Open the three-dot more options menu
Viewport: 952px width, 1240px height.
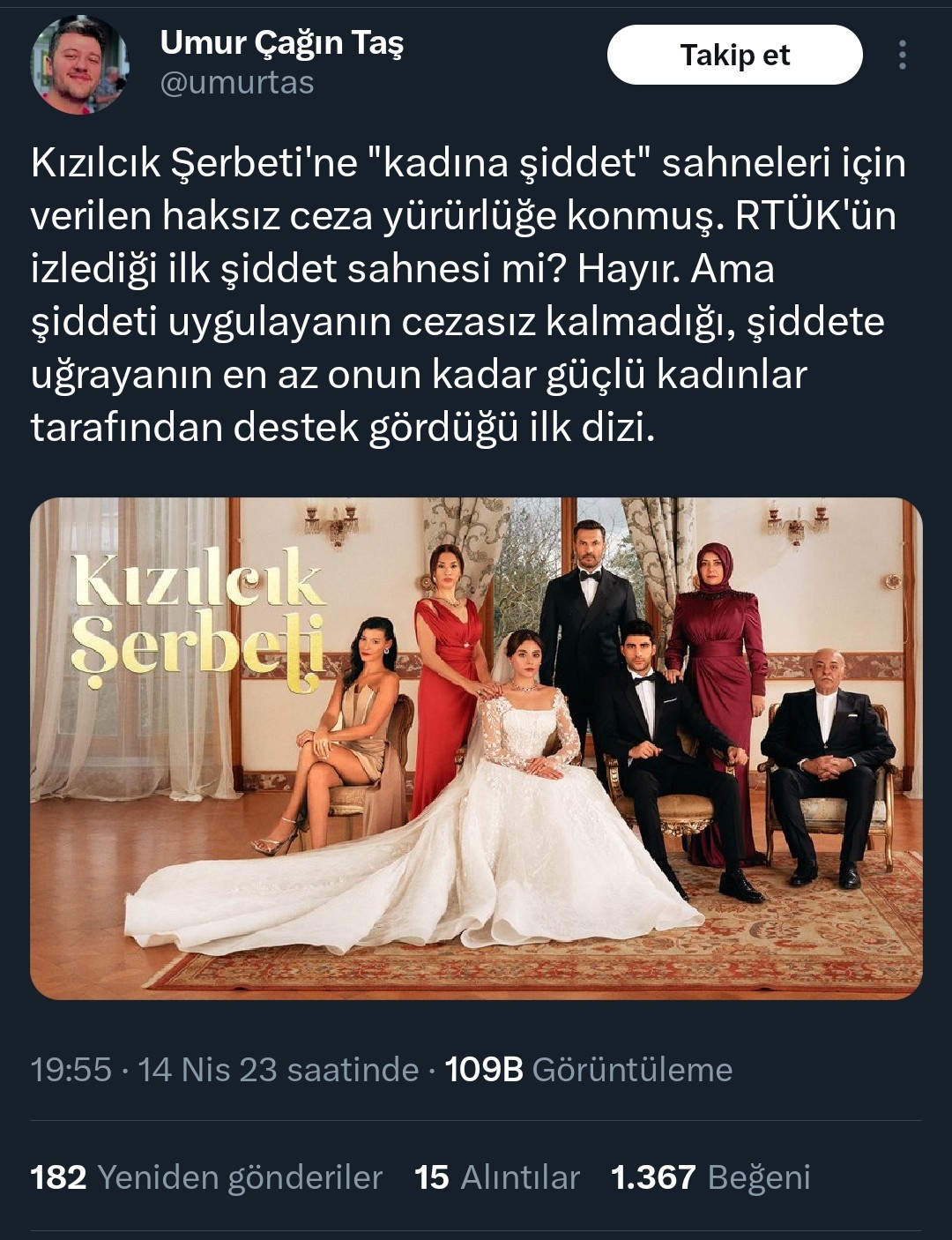(x=902, y=55)
